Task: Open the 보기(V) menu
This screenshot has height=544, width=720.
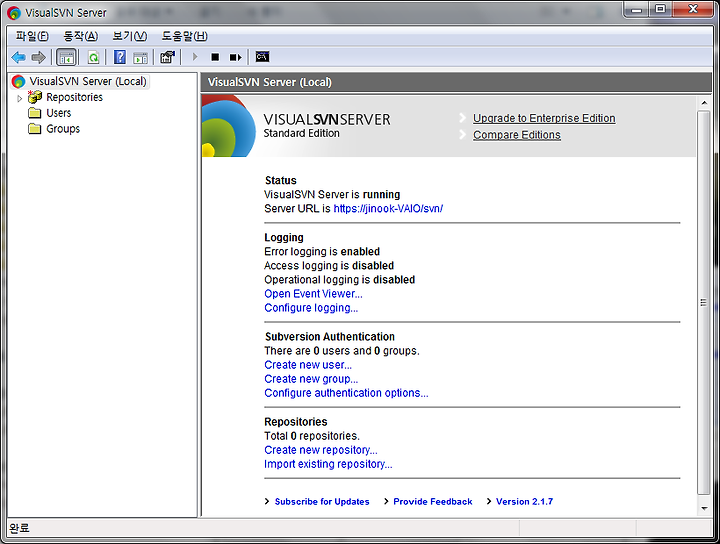Action: (129, 36)
